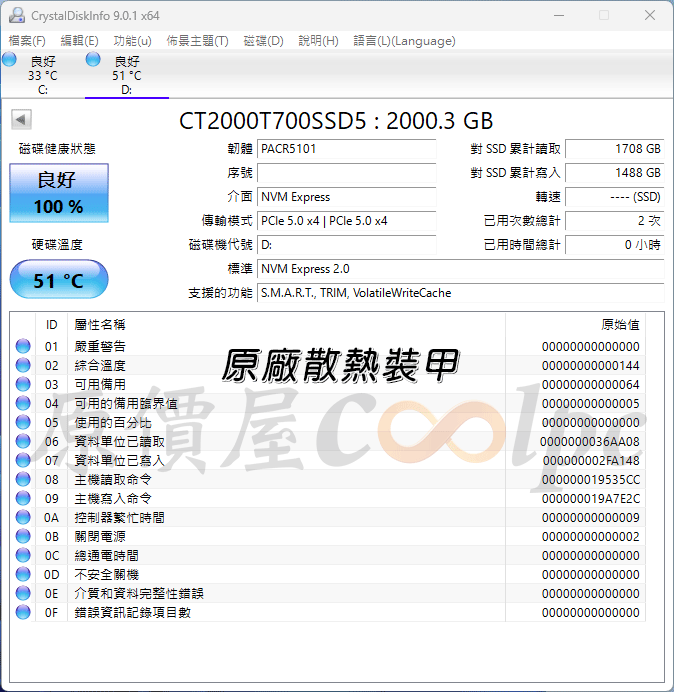Click status orb of row 0B 關閉電源

23,536
